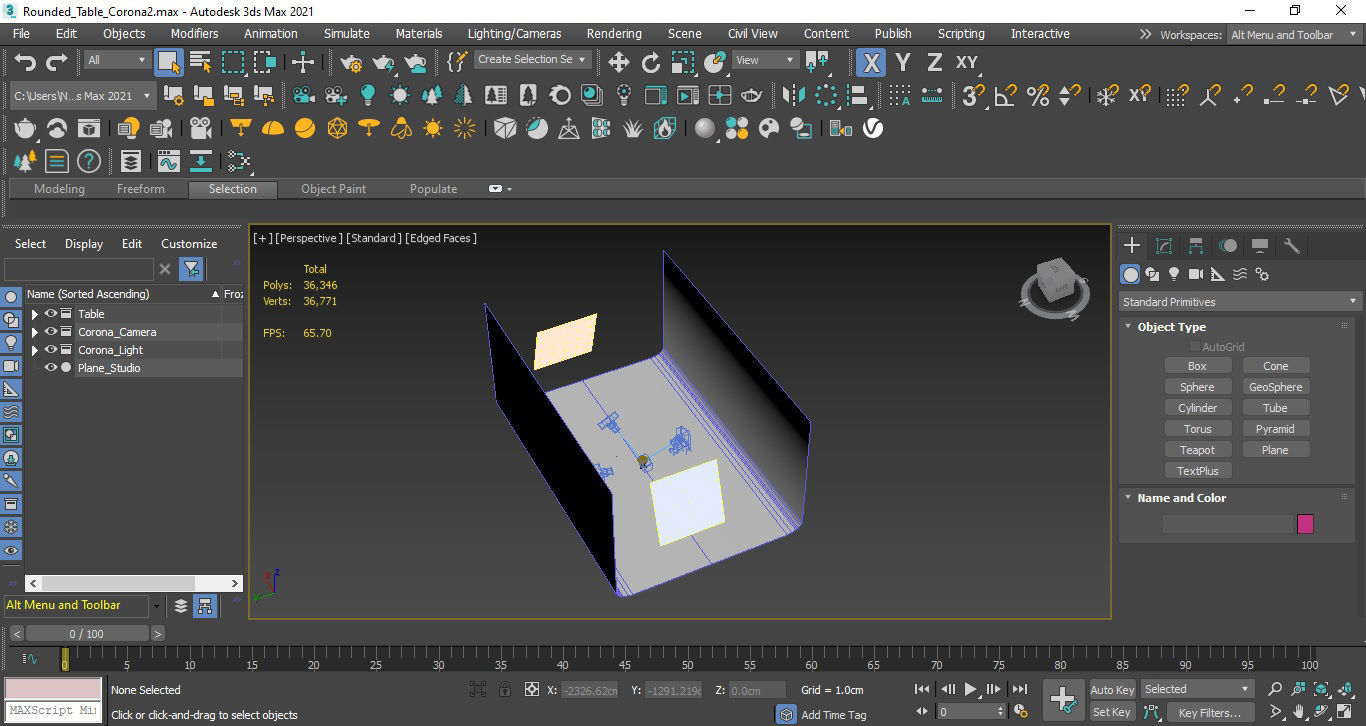The width and height of the screenshot is (1366, 726).
Task: Click the Play Animation button
Action: [970, 689]
